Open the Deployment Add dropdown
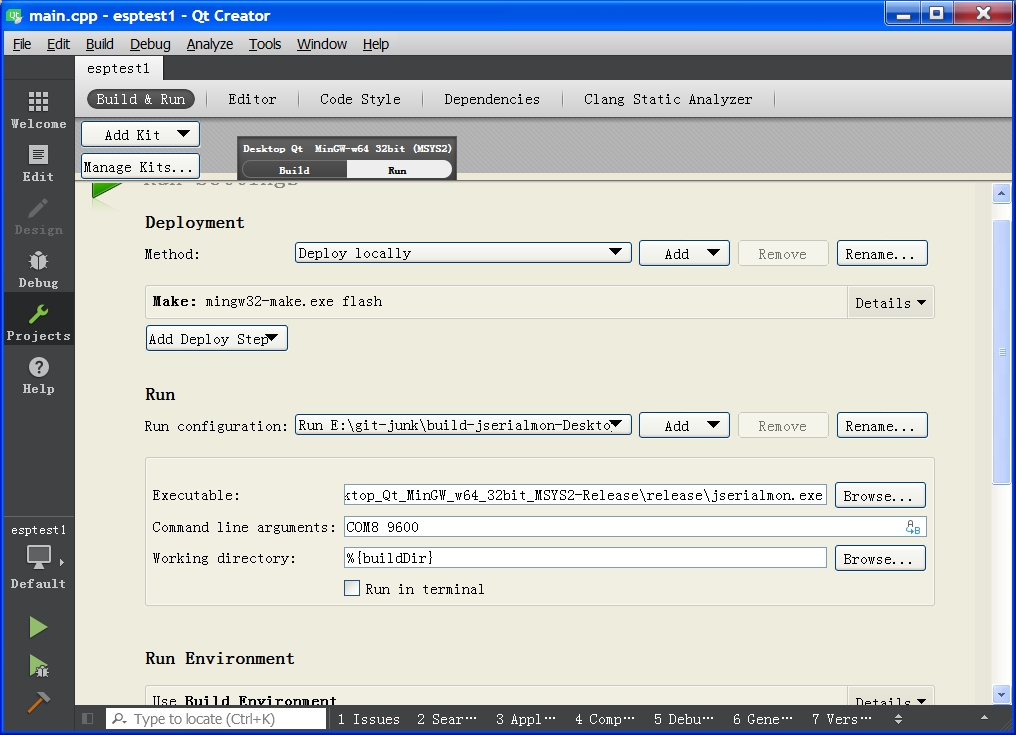The height and width of the screenshot is (735, 1016). pyautogui.click(x=684, y=253)
